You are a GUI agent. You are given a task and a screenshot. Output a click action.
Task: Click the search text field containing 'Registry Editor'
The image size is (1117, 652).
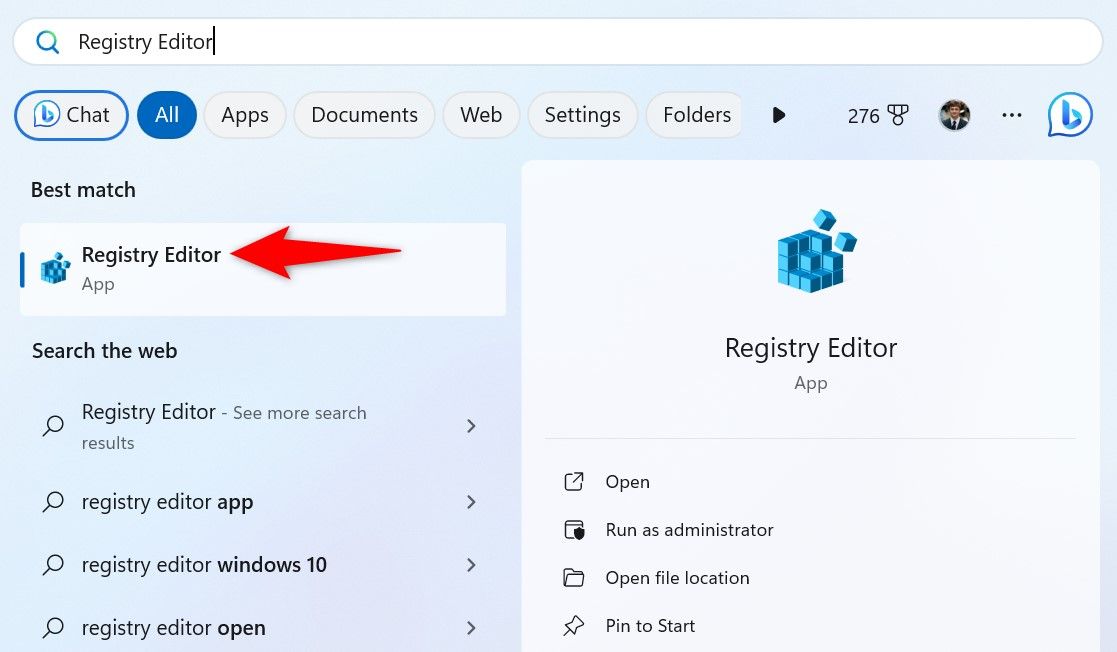pyautogui.click(x=558, y=42)
